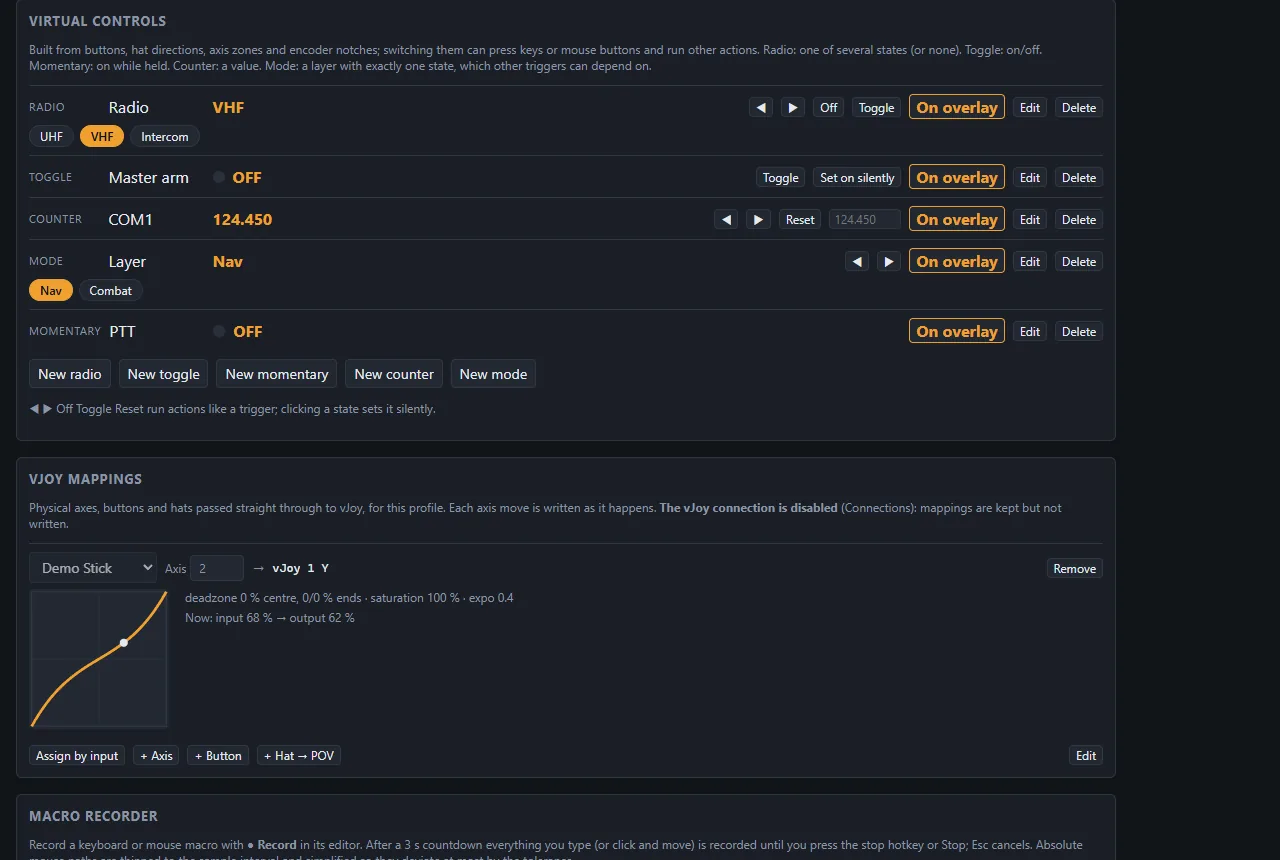Viewport: 1280px width, 860px height.
Task: Click the 'vJoy 1 Y' target label
Action: coord(301,568)
